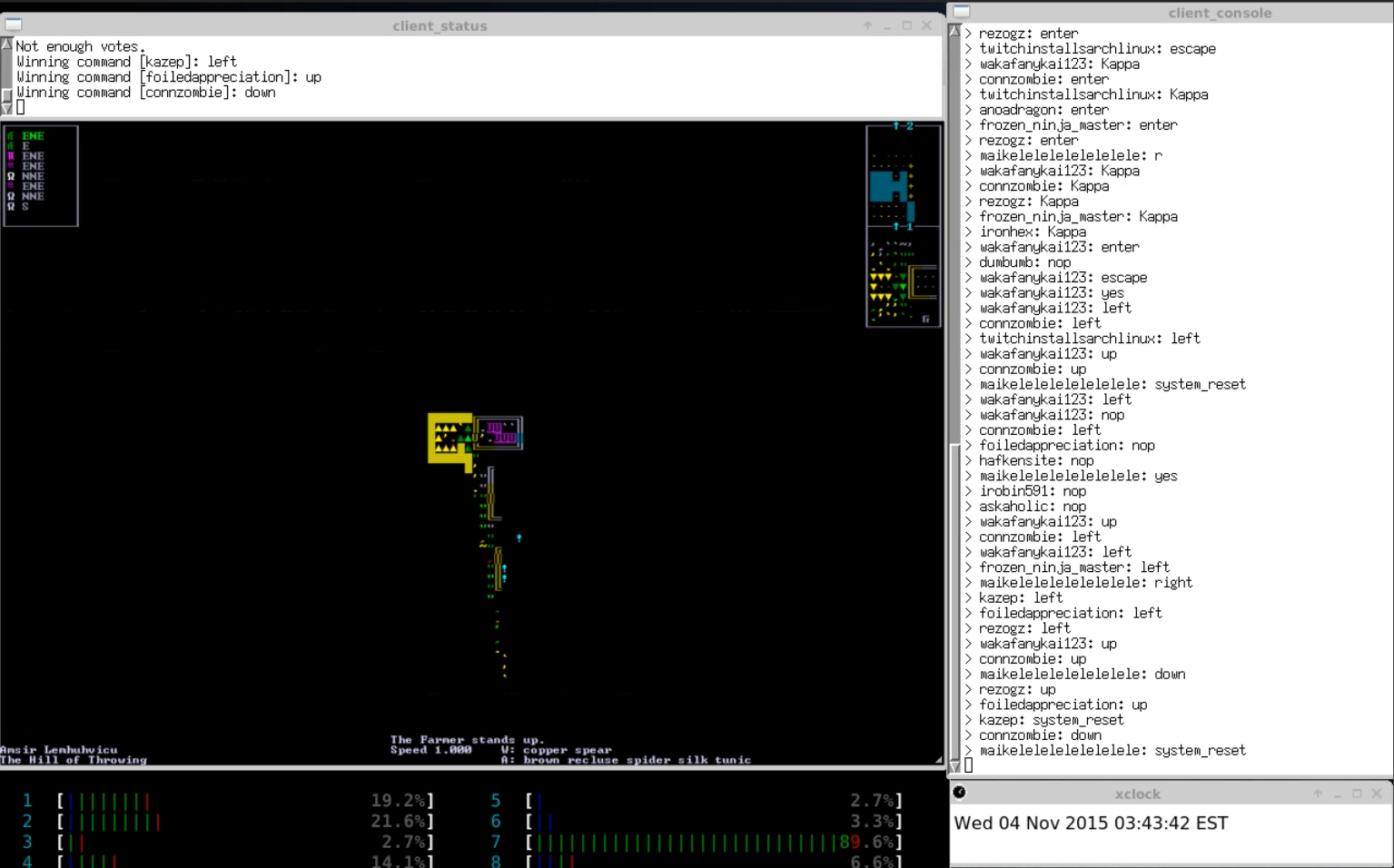Click "The Hill of Throwing" location text
Viewport: 1394px width, 868px height.
[x=74, y=760]
